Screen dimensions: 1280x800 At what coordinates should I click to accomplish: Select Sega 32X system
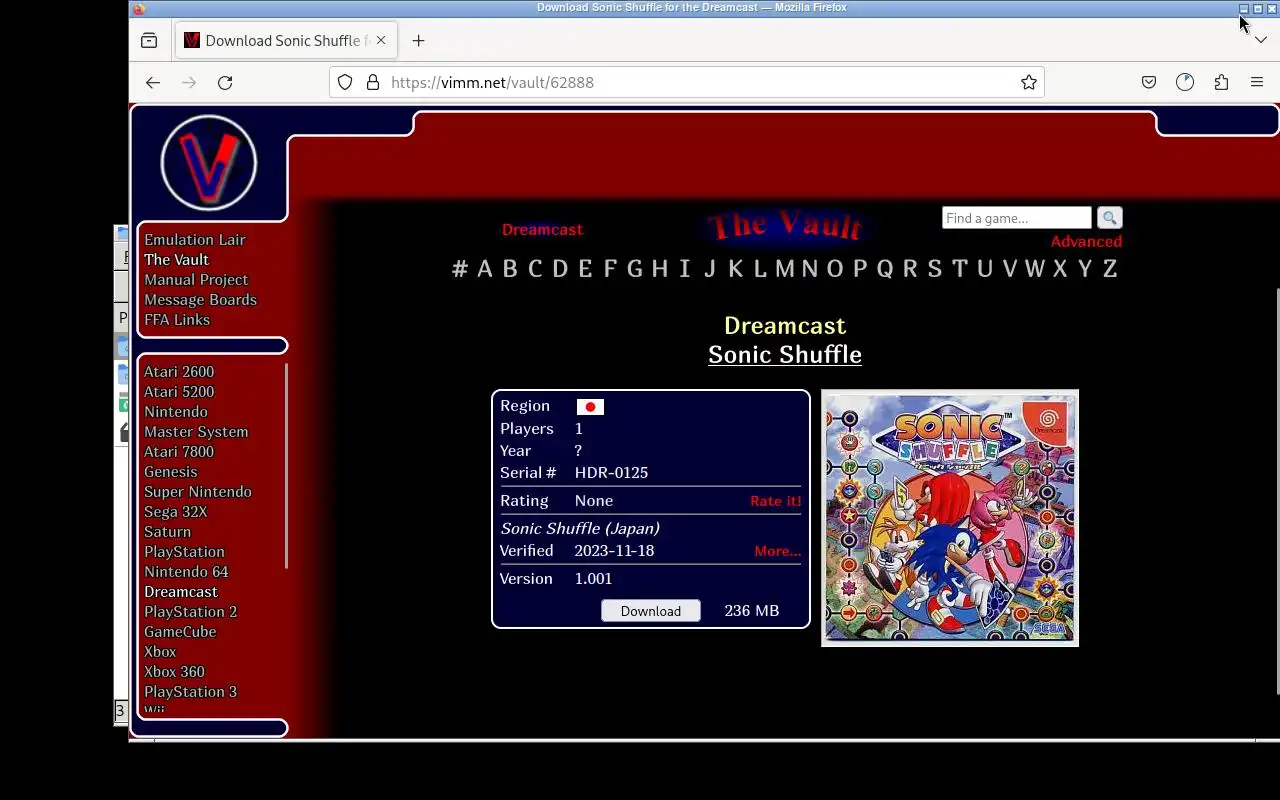click(176, 511)
